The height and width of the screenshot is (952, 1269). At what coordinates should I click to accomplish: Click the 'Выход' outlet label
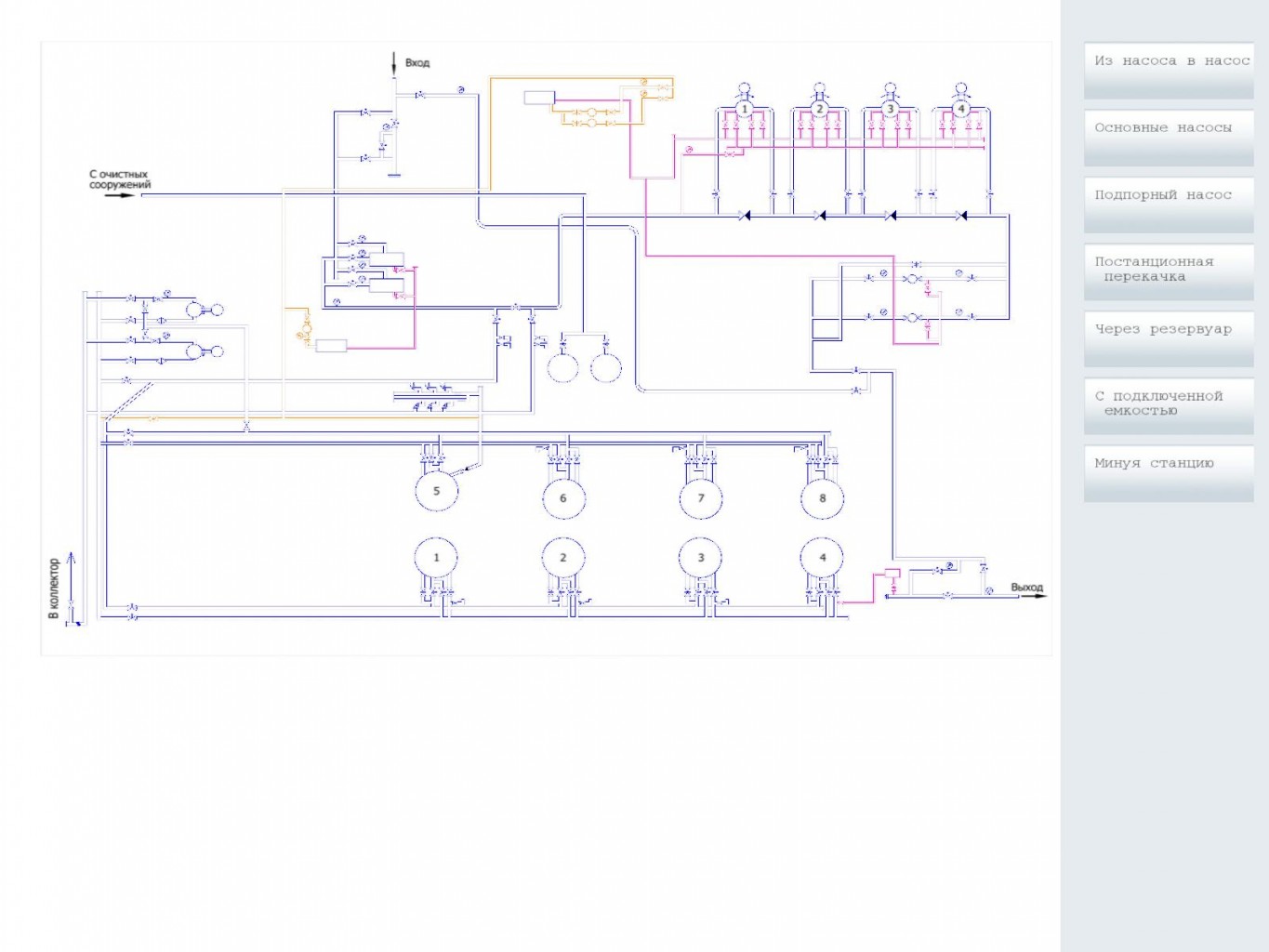1027,588
